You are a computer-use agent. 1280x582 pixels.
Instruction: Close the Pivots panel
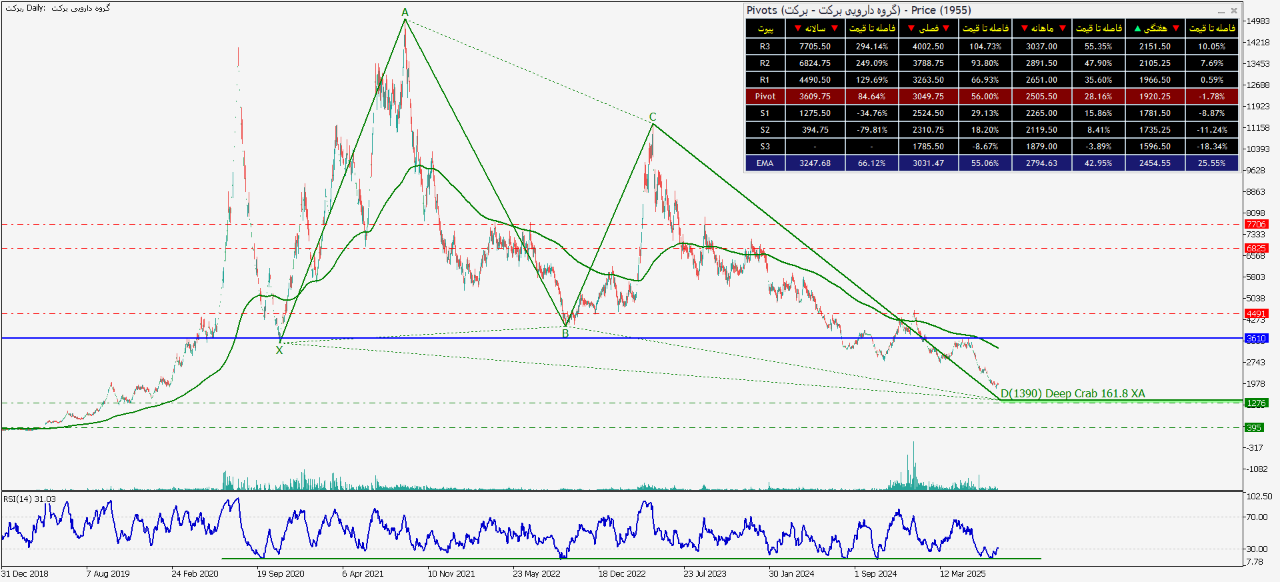(1233, 10)
